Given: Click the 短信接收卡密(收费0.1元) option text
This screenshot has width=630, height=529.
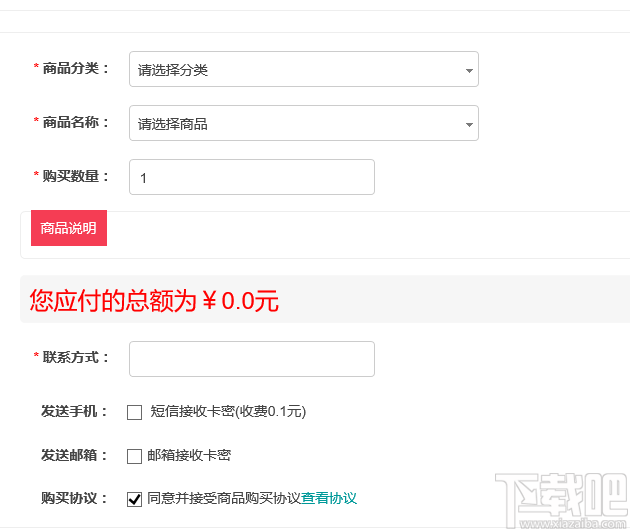Looking at the screenshot, I should click(228, 411).
